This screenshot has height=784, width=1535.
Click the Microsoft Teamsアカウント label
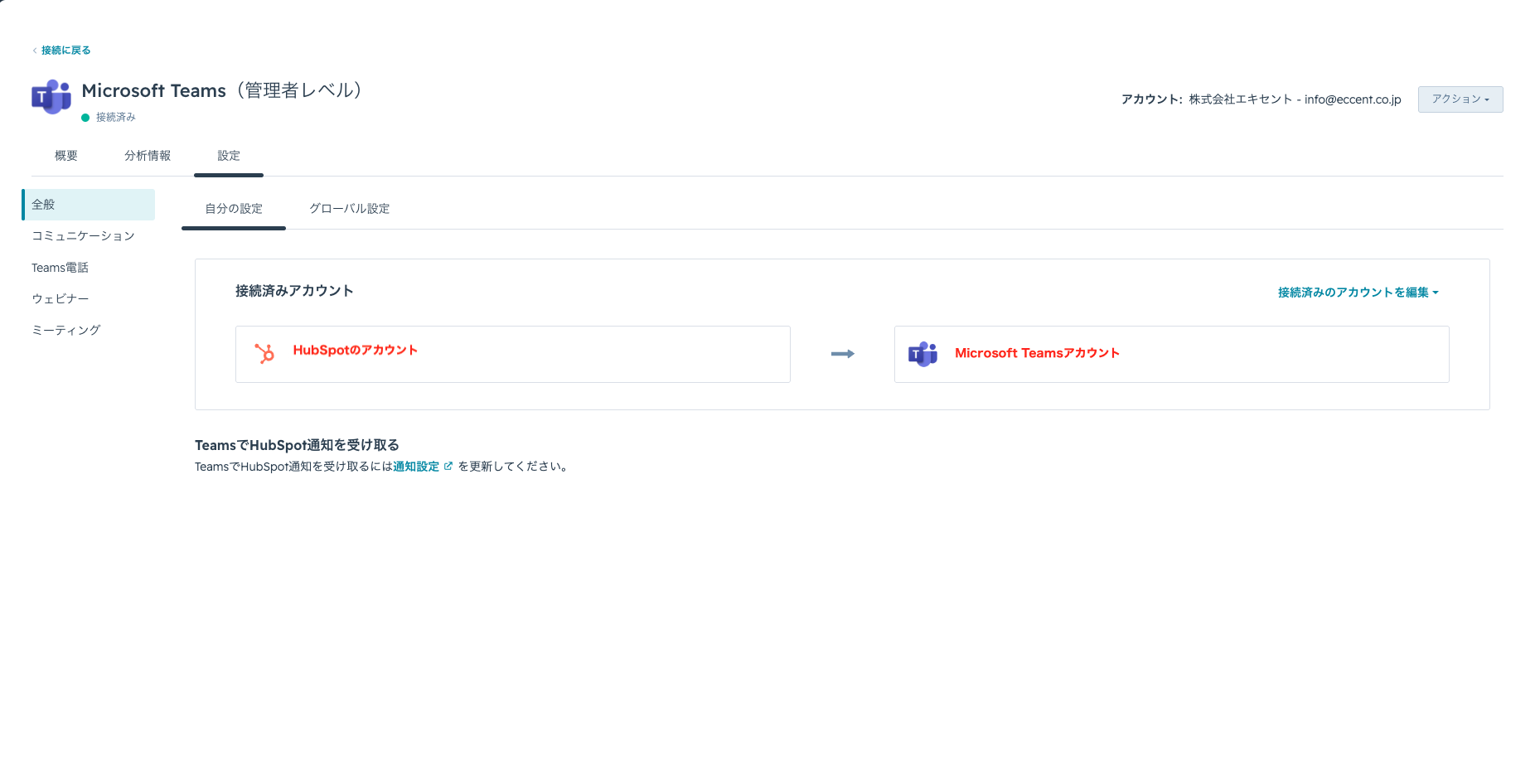(1037, 353)
